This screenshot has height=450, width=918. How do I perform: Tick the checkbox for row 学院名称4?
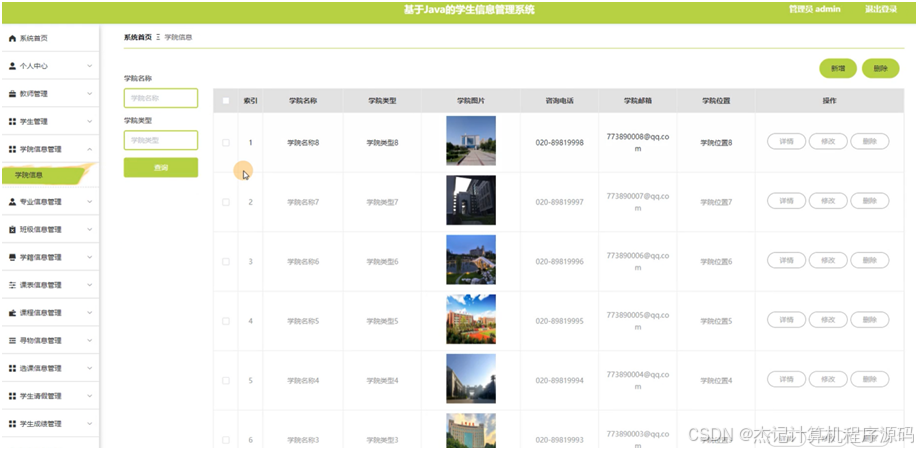click(226, 381)
